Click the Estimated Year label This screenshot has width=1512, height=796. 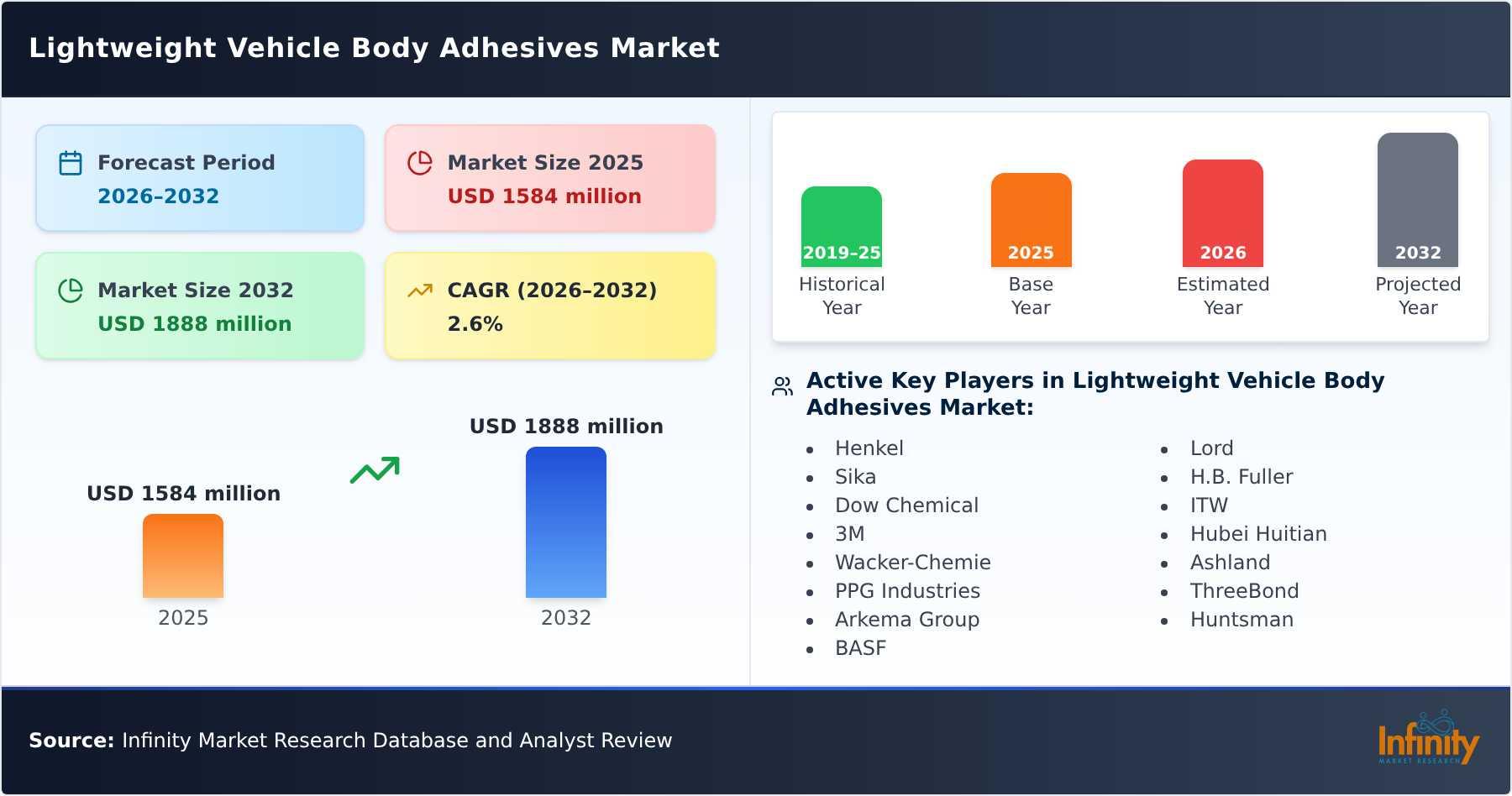click(x=1223, y=296)
